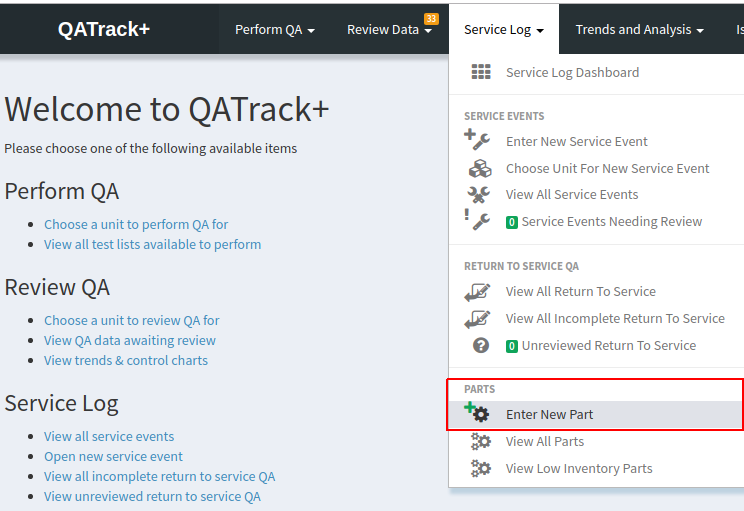Click the Review QA section heading
This screenshot has width=744, height=511.
click(57, 288)
